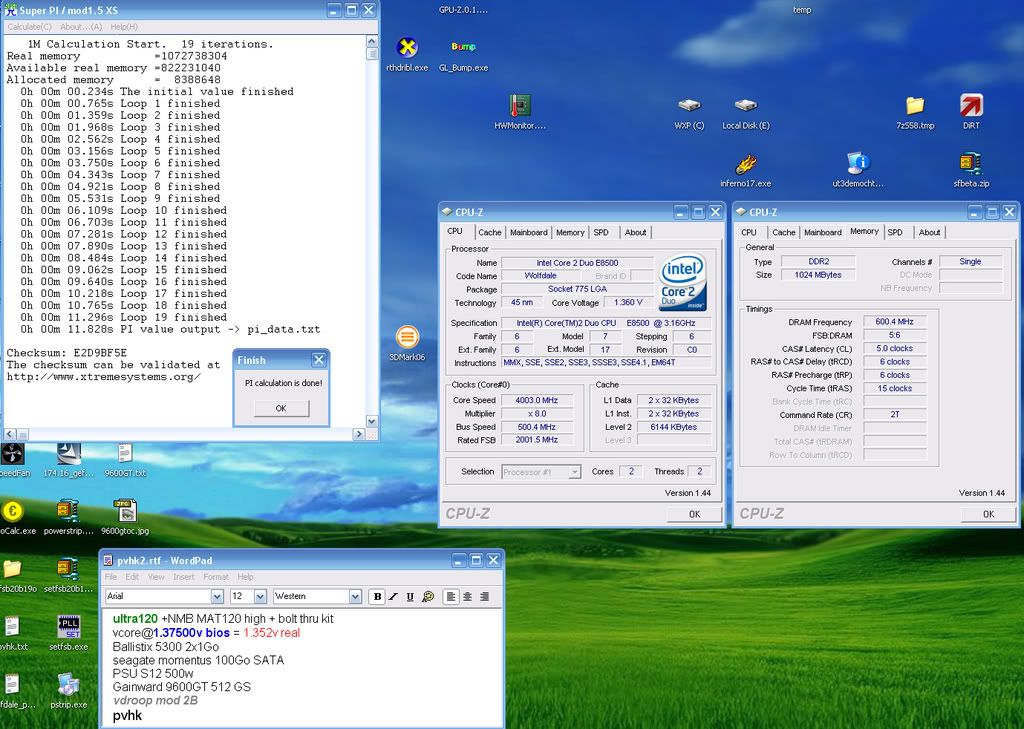
Task: Select the sfbeta.zip archive icon
Action: coord(970,164)
